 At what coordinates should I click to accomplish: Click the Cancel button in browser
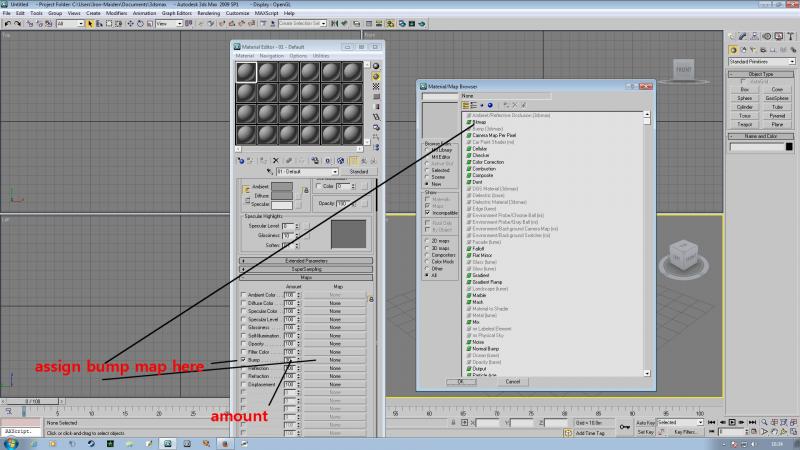click(x=512, y=382)
